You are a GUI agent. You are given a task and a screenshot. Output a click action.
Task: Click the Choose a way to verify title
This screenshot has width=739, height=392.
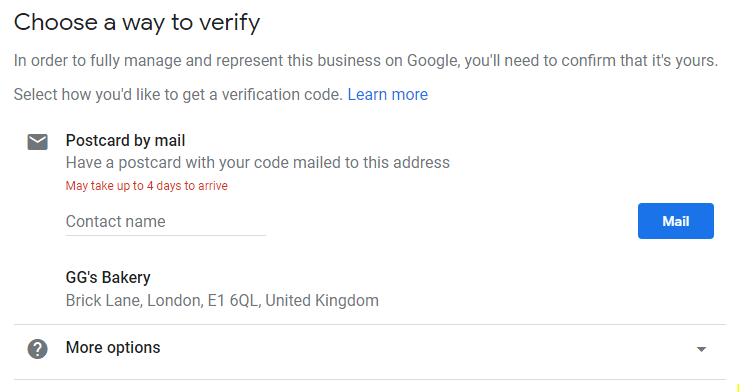pos(137,22)
